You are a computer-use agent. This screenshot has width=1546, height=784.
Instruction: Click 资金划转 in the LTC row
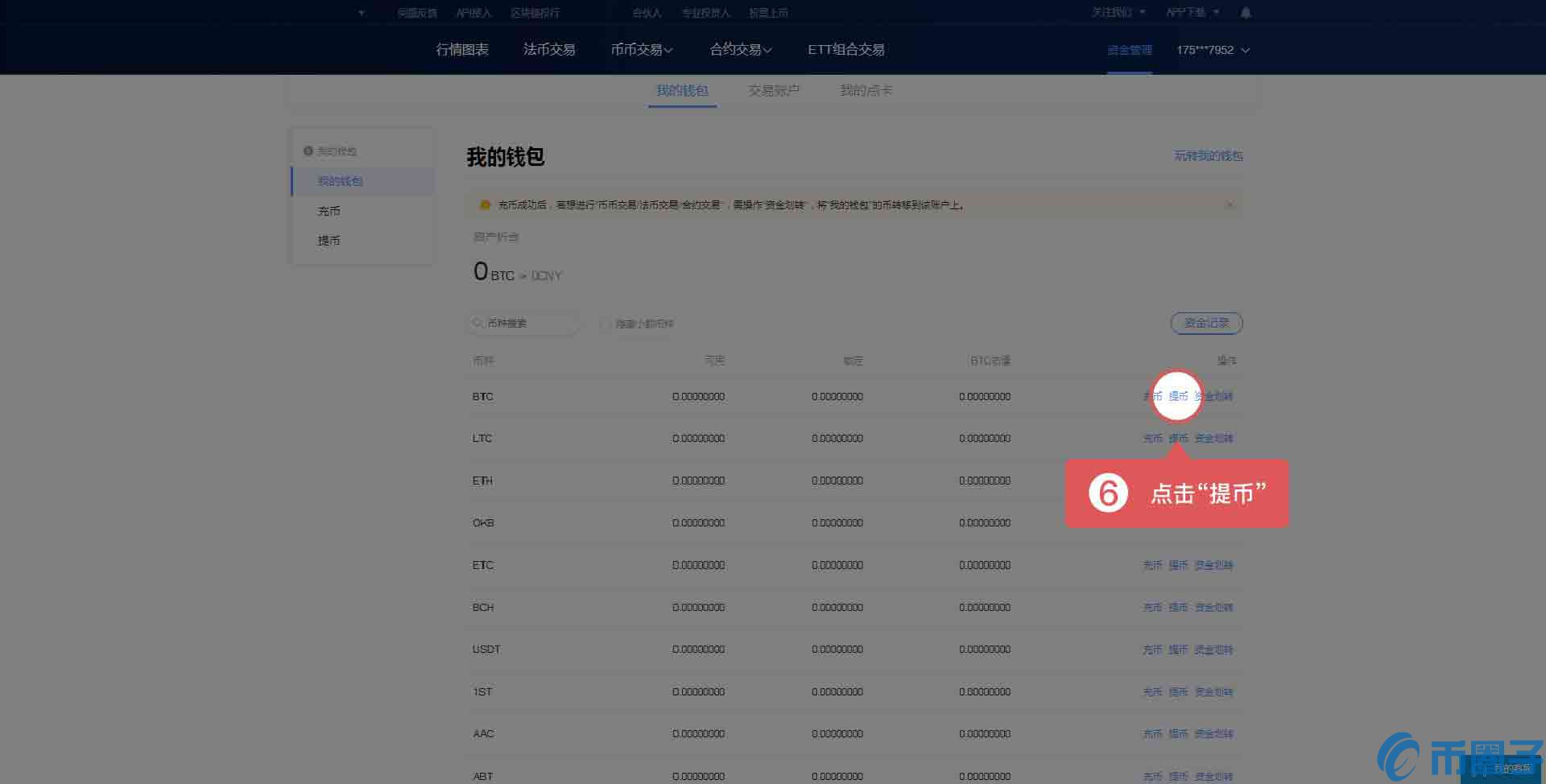(x=1213, y=439)
